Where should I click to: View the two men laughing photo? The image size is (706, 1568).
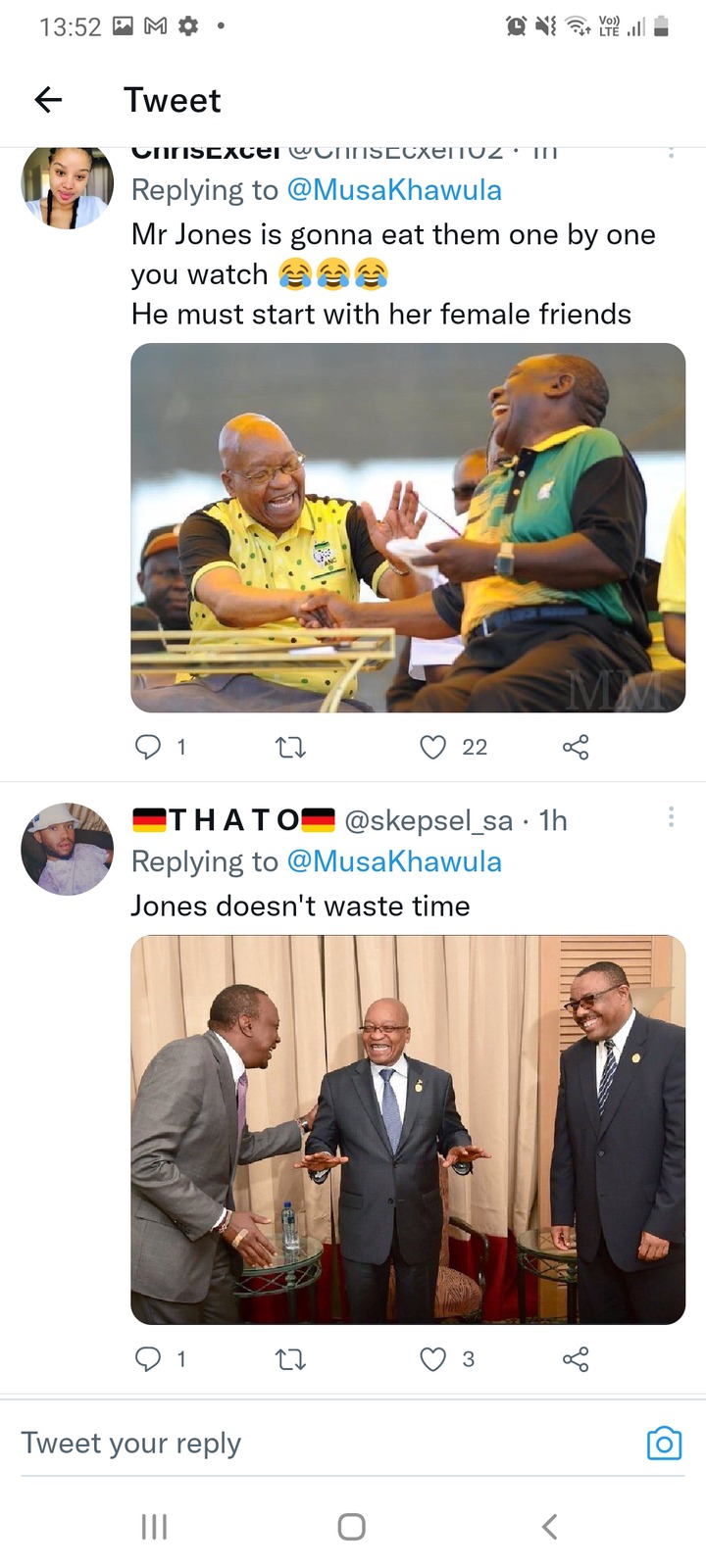point(408,527)
